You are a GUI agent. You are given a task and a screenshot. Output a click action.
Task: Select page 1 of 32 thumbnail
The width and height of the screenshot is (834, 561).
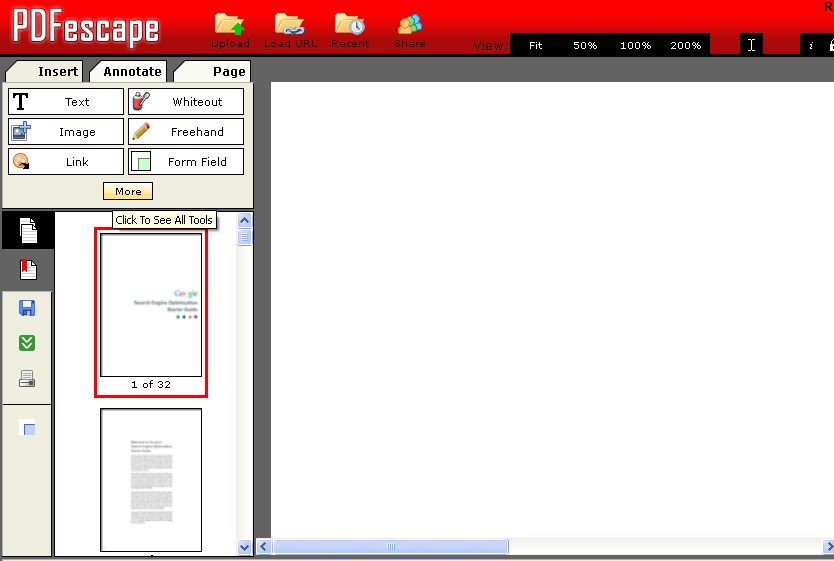point(151,312)
